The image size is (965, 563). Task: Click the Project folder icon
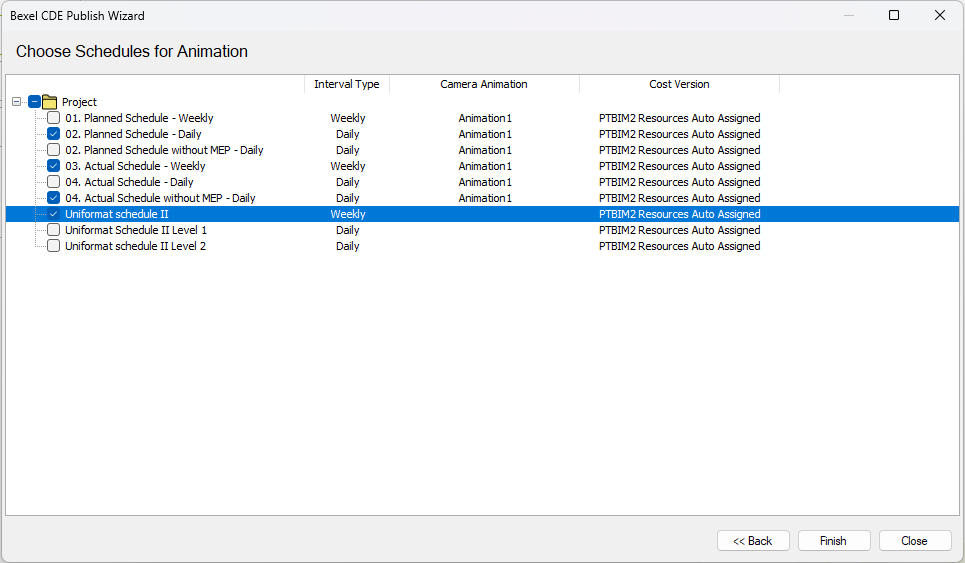pos(50,102)
